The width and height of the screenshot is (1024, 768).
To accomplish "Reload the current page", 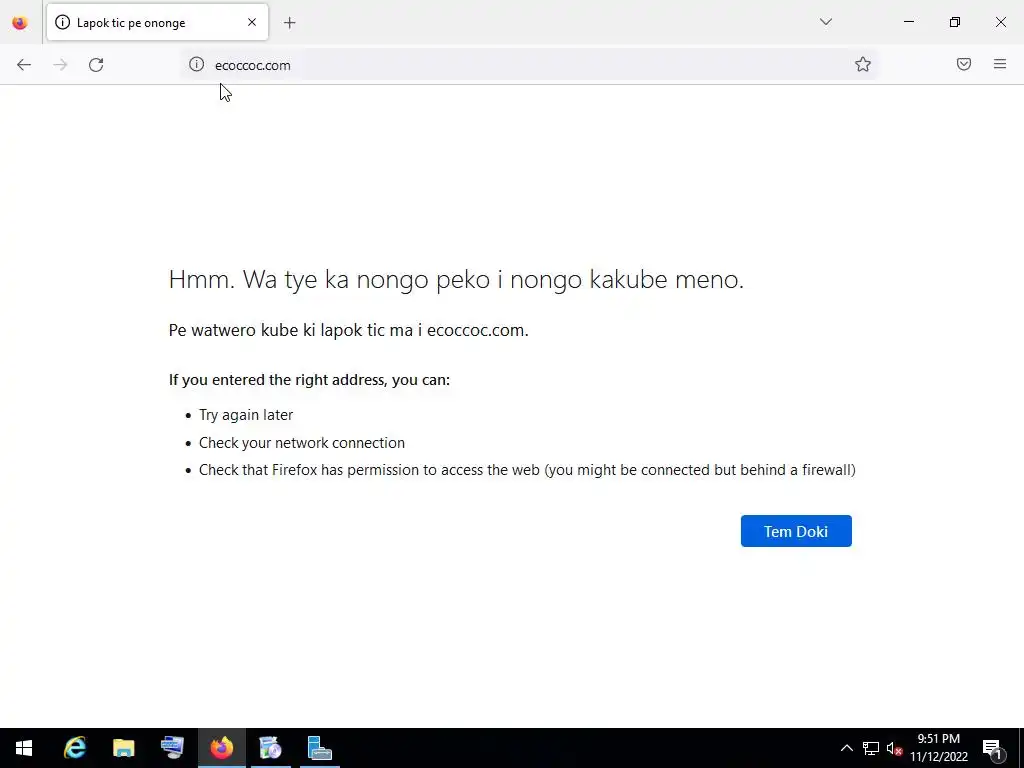I will 96,65.
